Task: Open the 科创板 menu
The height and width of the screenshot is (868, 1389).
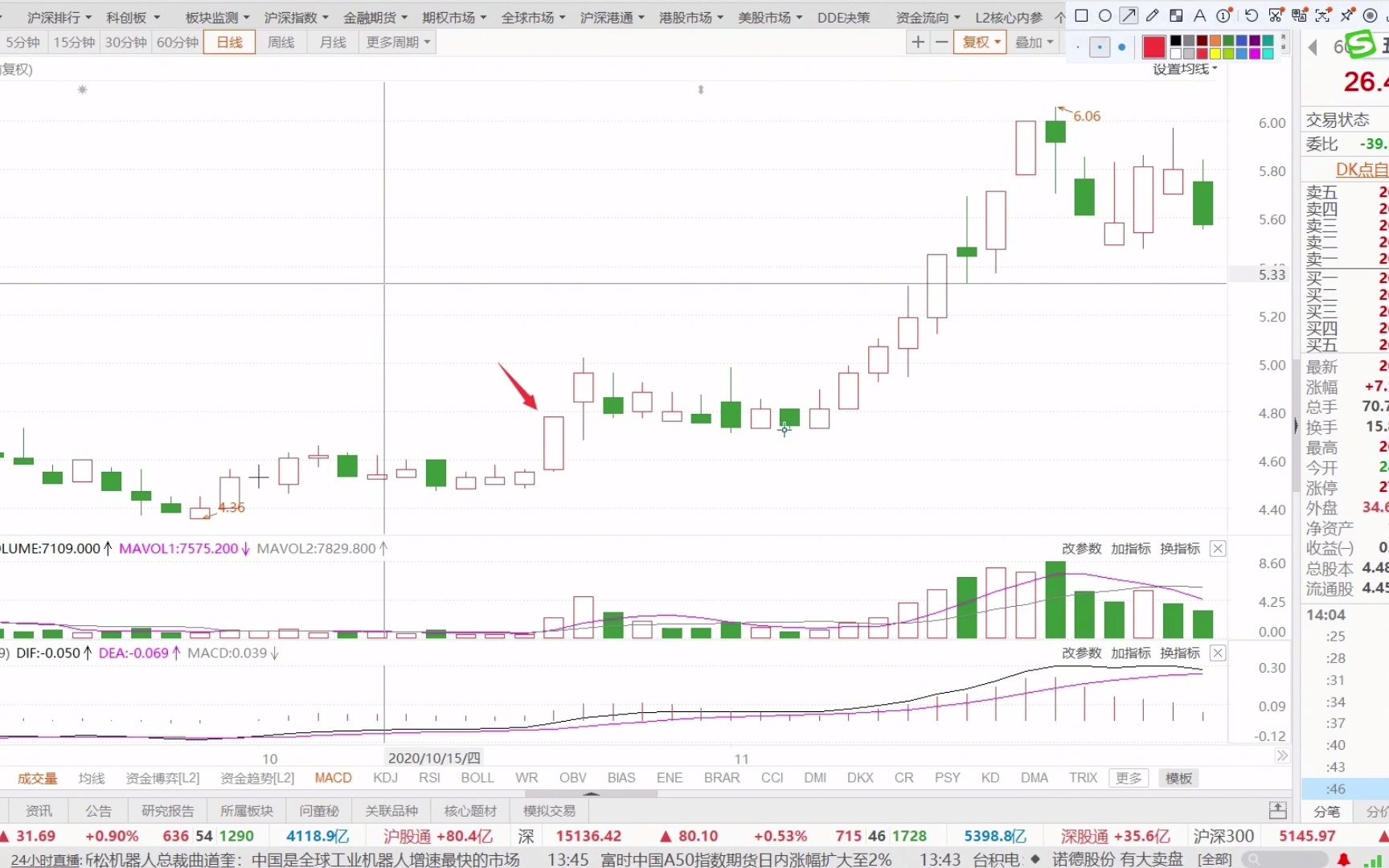Action: click(133, 17)
